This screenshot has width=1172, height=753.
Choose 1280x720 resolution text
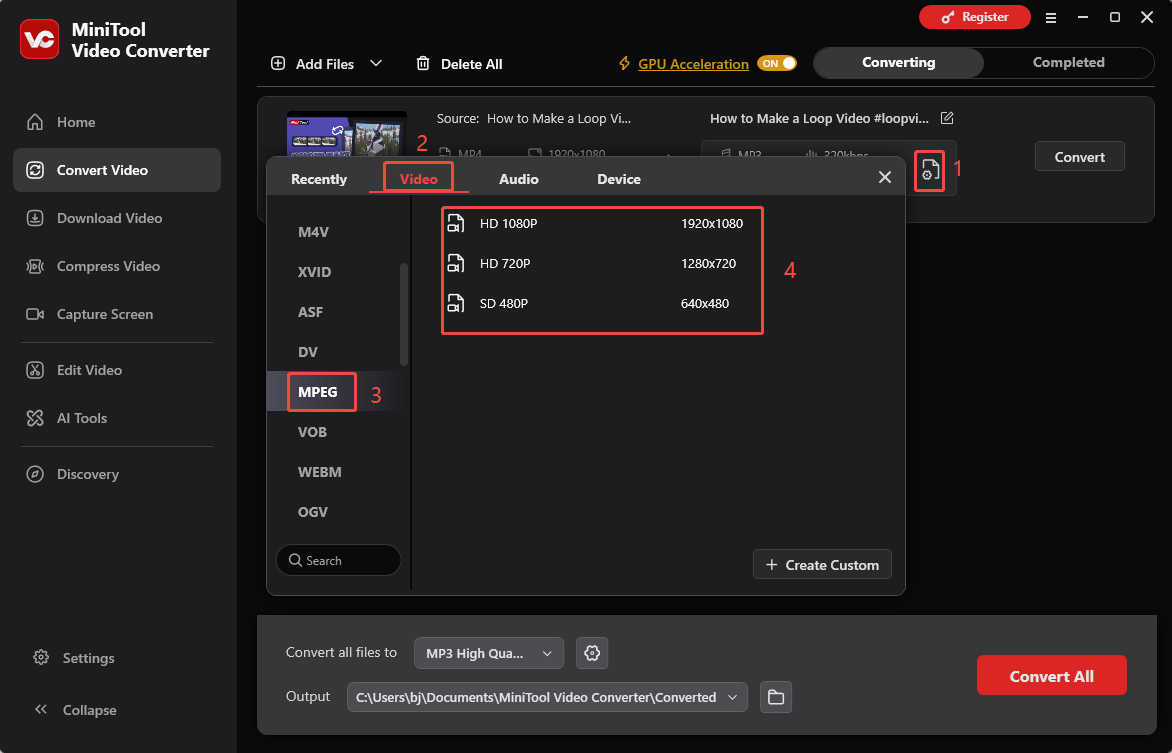click(x=708, y=263)
